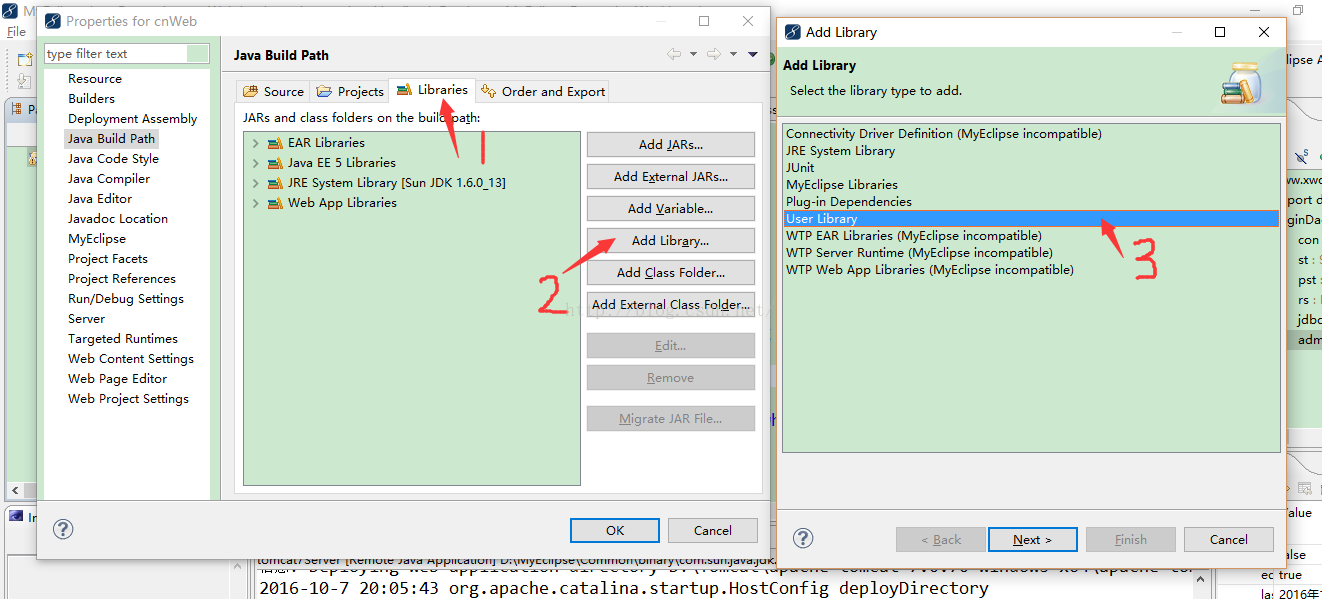The height and width of the screenshot is (599, 1322).
Task: Select Java Editor in the properties list
Action: pos(100,199)
